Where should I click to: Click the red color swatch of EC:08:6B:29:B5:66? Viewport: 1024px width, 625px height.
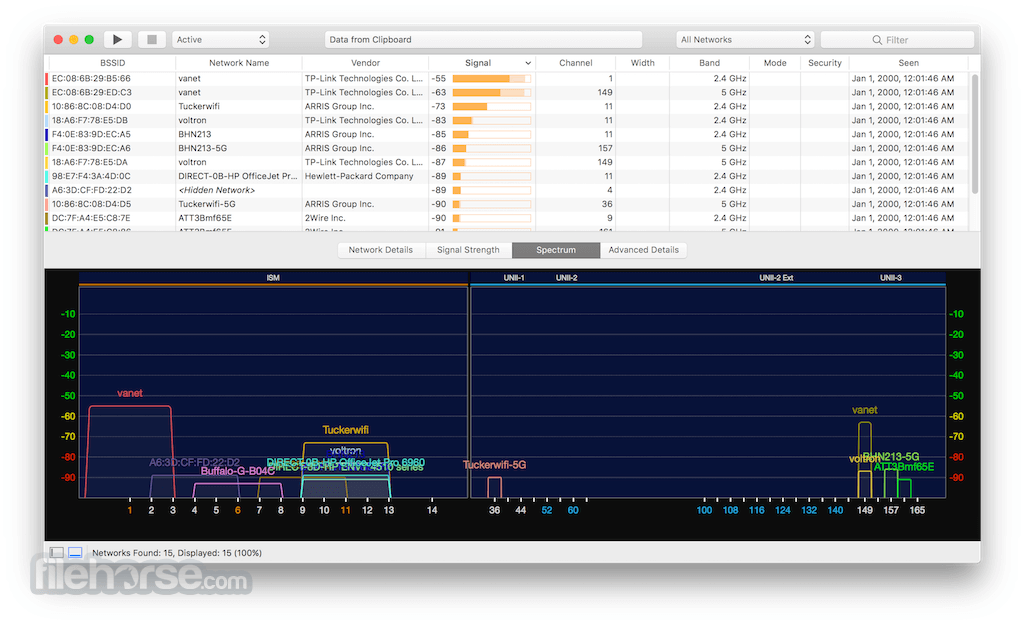(46, 78)
